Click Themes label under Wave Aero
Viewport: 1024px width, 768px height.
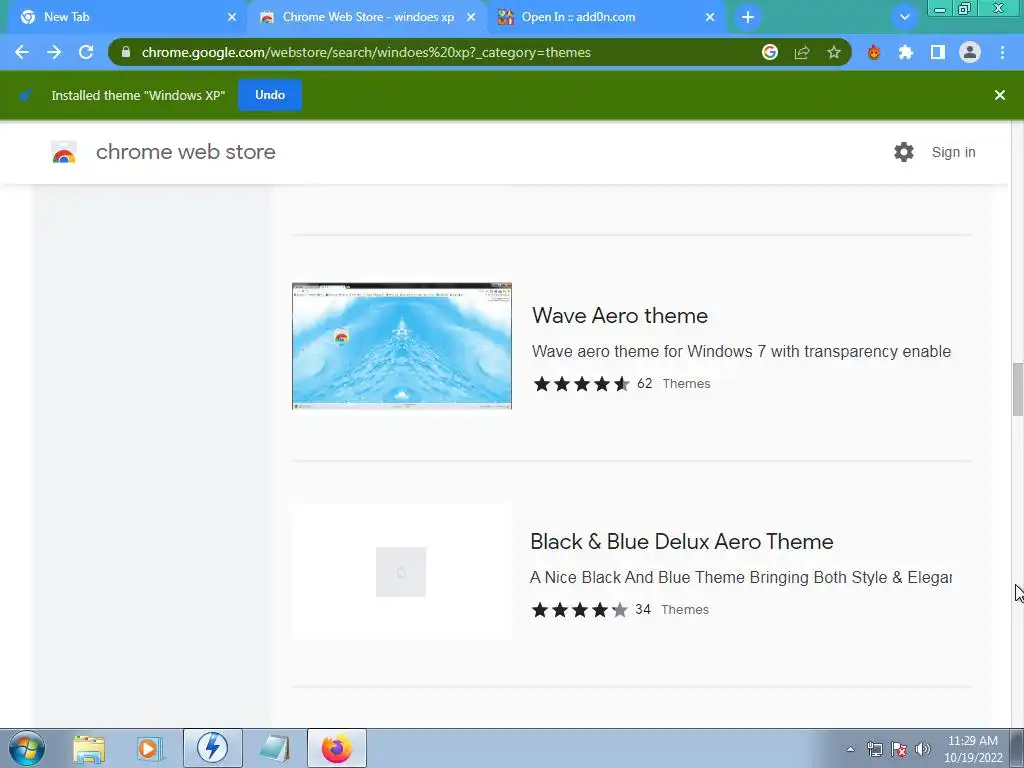click(686, 383)
